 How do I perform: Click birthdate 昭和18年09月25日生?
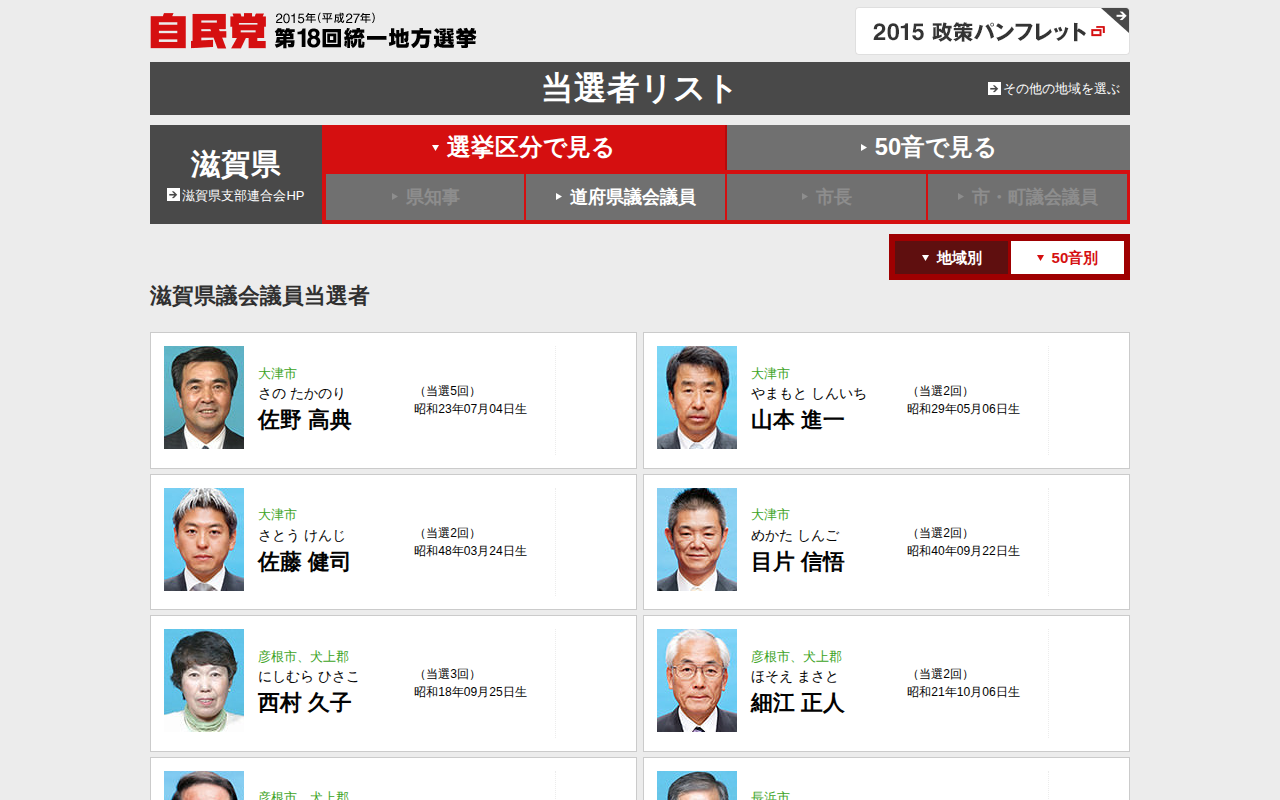471,692
